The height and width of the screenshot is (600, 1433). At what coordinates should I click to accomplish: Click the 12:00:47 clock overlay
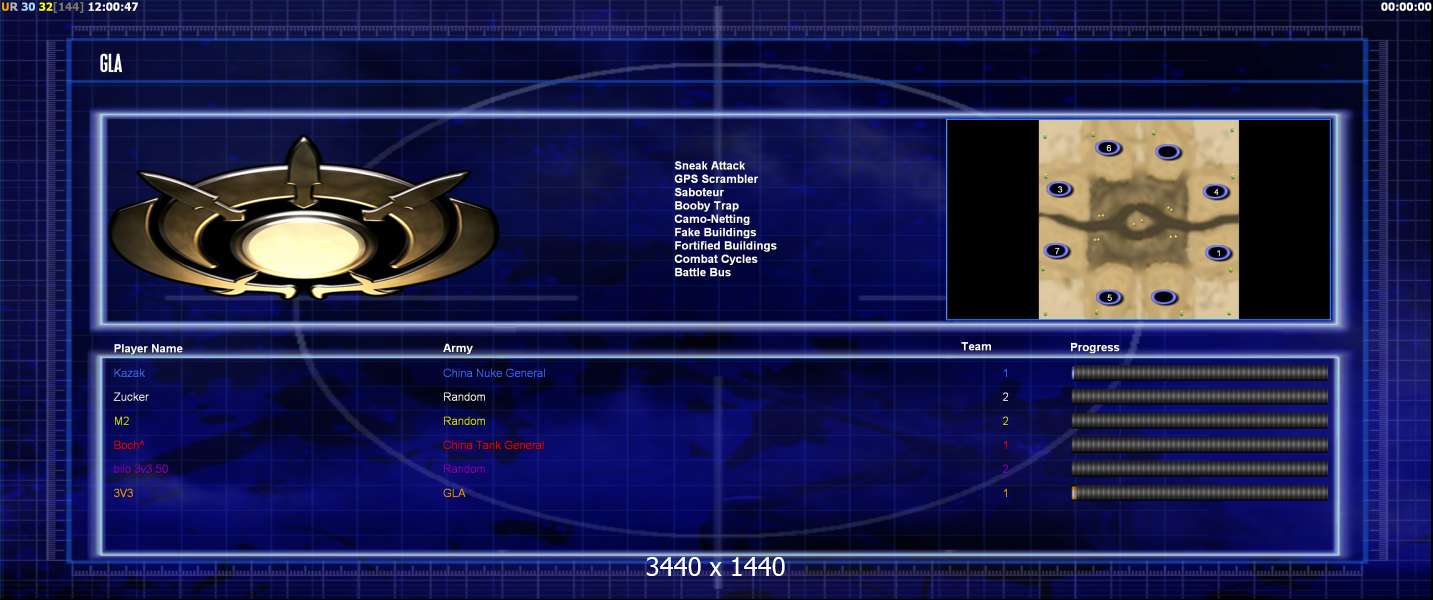pos(113,7)
